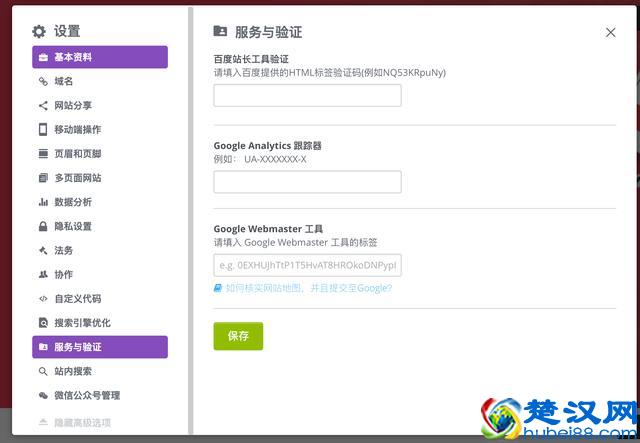Click the book icon before the sitemap help link
Screen dimensions: 640x443
(x=218, y=288)
